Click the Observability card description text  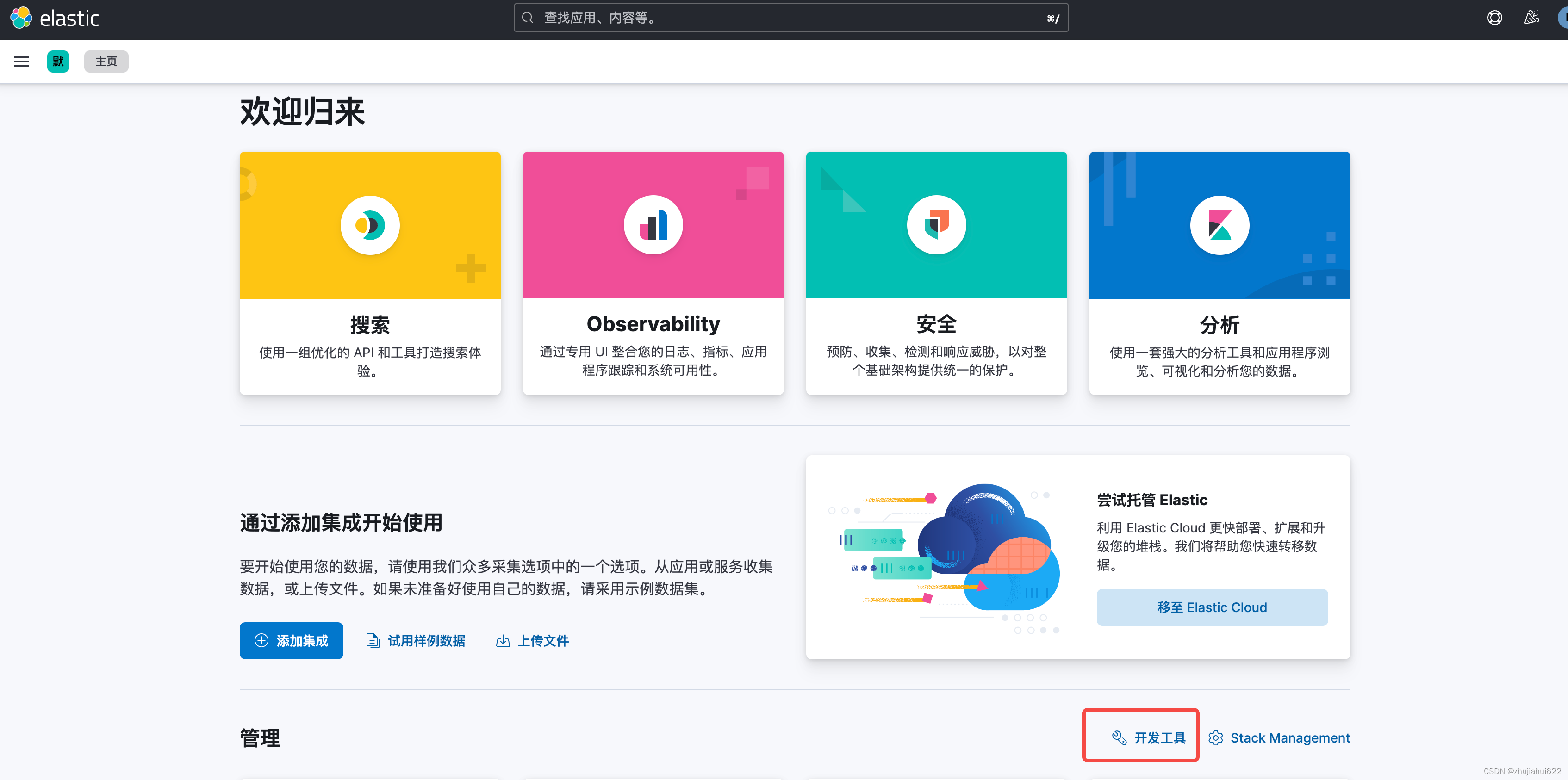tap(653, 361)
